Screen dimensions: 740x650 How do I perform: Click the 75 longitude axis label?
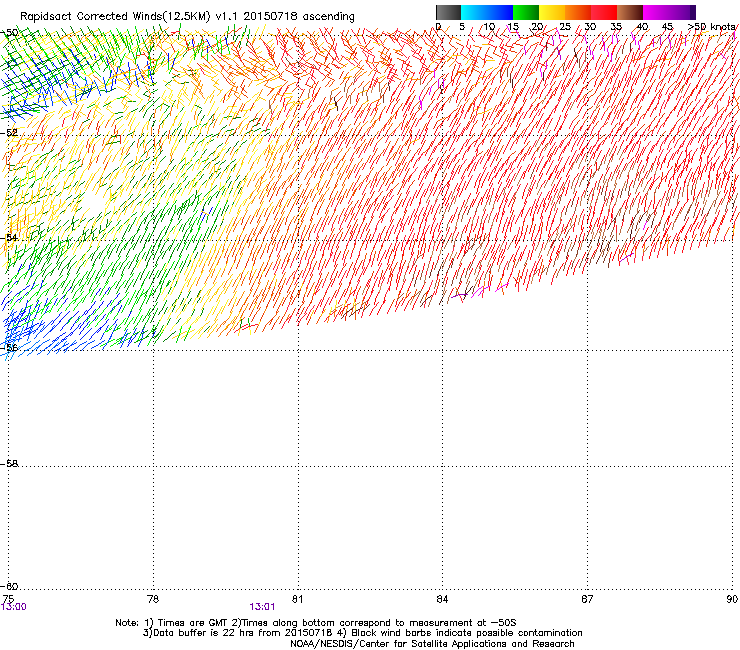tap(8, 599)
